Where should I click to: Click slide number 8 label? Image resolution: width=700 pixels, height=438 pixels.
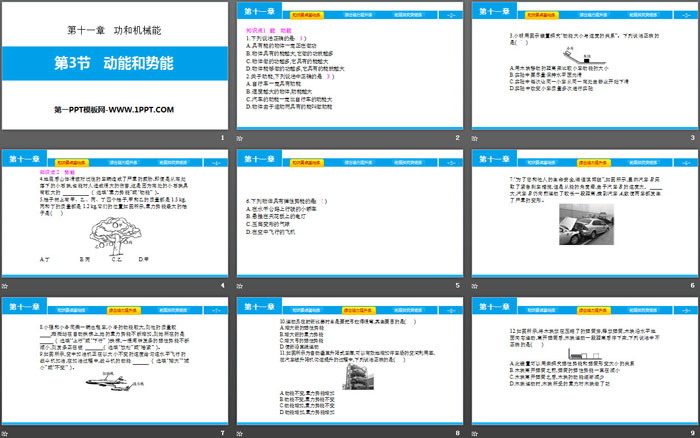tap(458, 433)
